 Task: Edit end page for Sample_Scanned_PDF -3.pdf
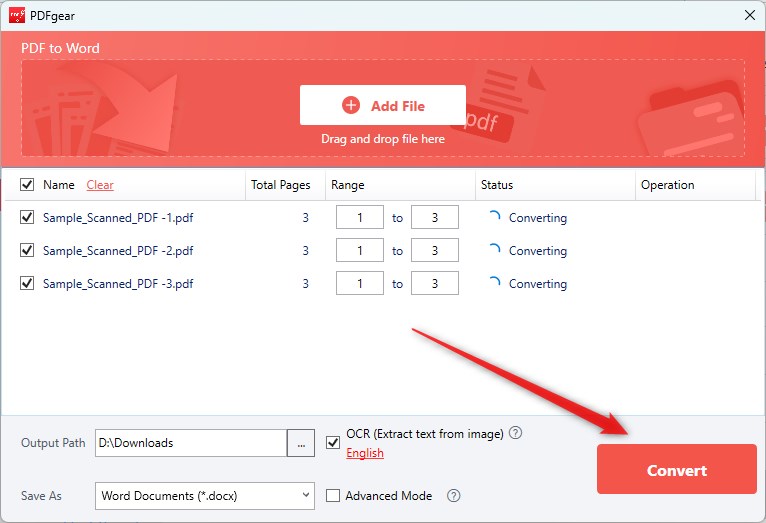click(x=435, y=283)
